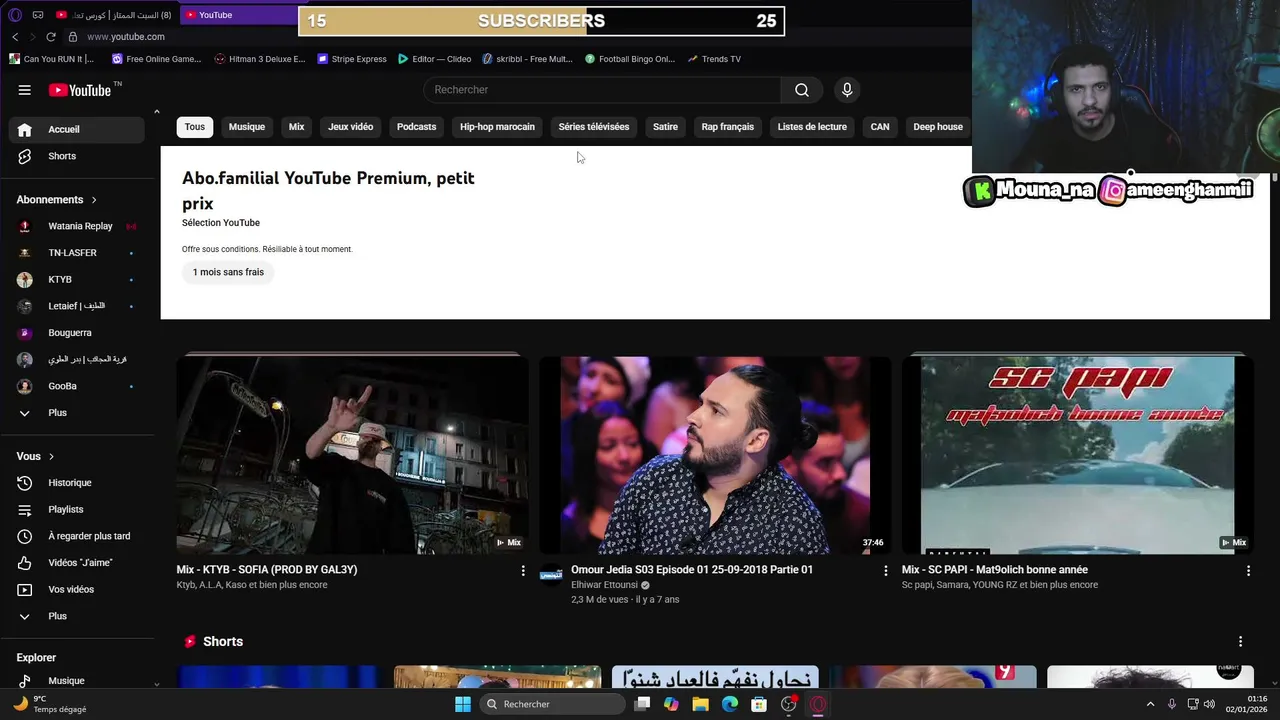Click the YouTube Rechercher search field
This screenshot has height=720, width=1280.
[x=602, y=90]
